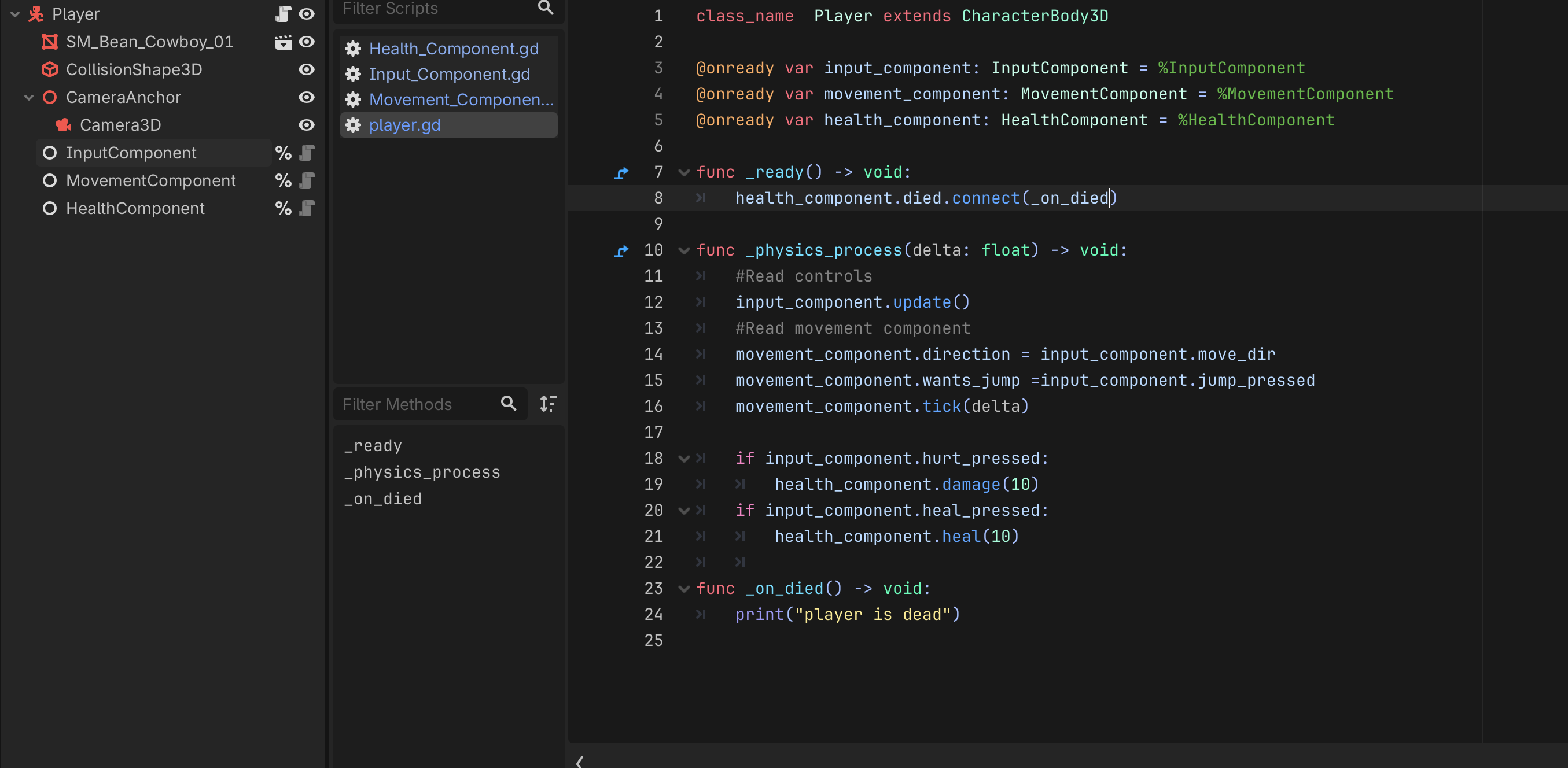Image resolution: width=1568 pixels, height=768 pixels.
Task: Open SM_Bean_Cowboy_01 scene in editor icon
Action: 283,42
